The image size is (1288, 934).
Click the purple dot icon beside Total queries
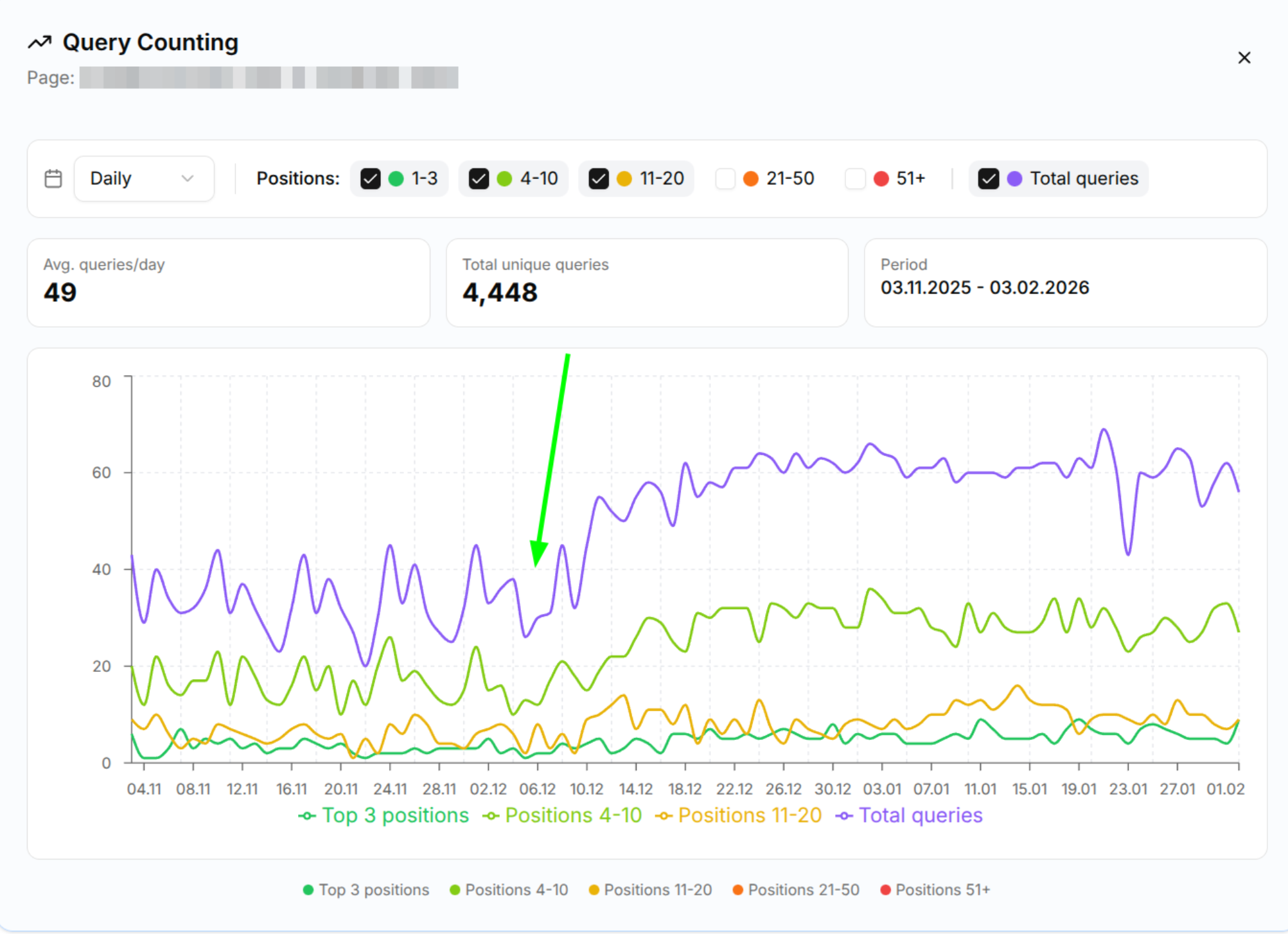click(x=1015, y=179)
